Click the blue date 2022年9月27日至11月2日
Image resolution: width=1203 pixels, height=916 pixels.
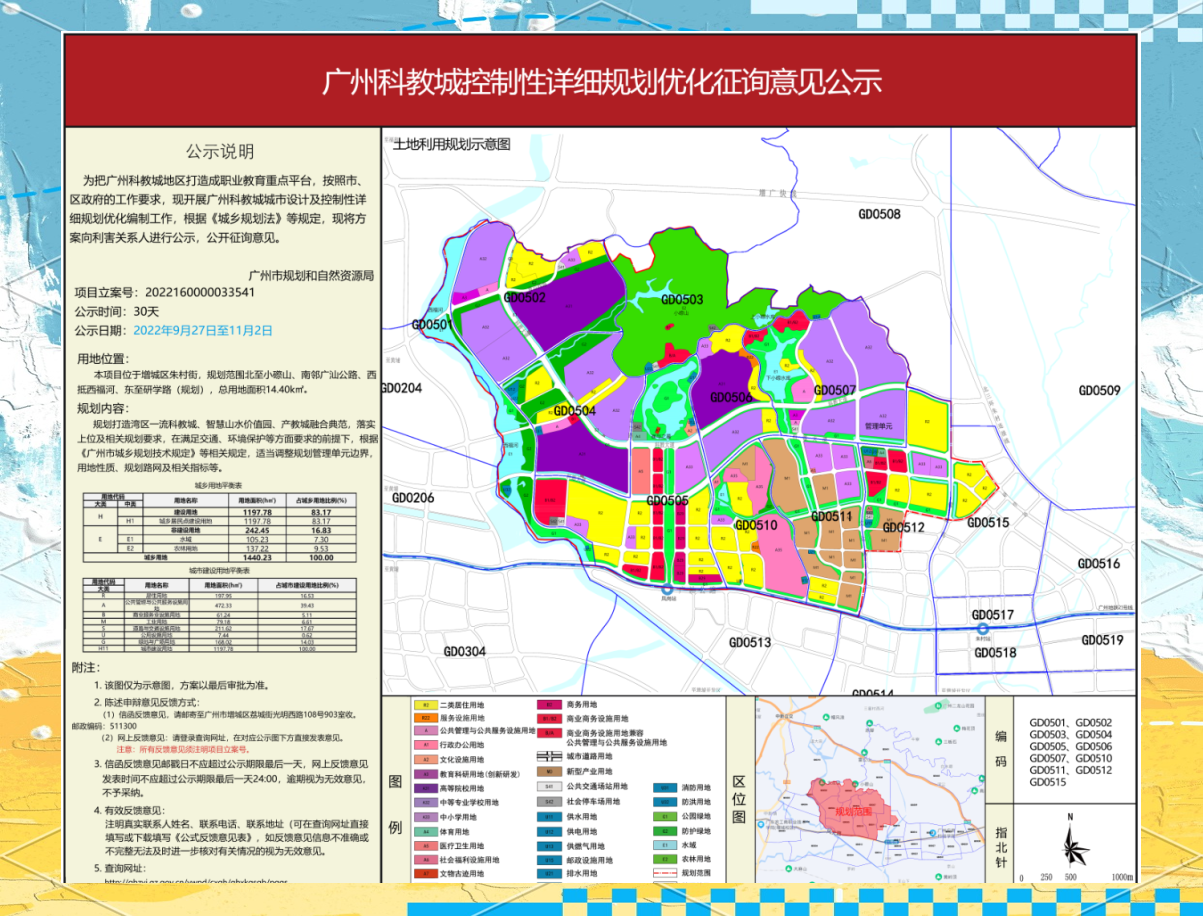coord(203,329)
